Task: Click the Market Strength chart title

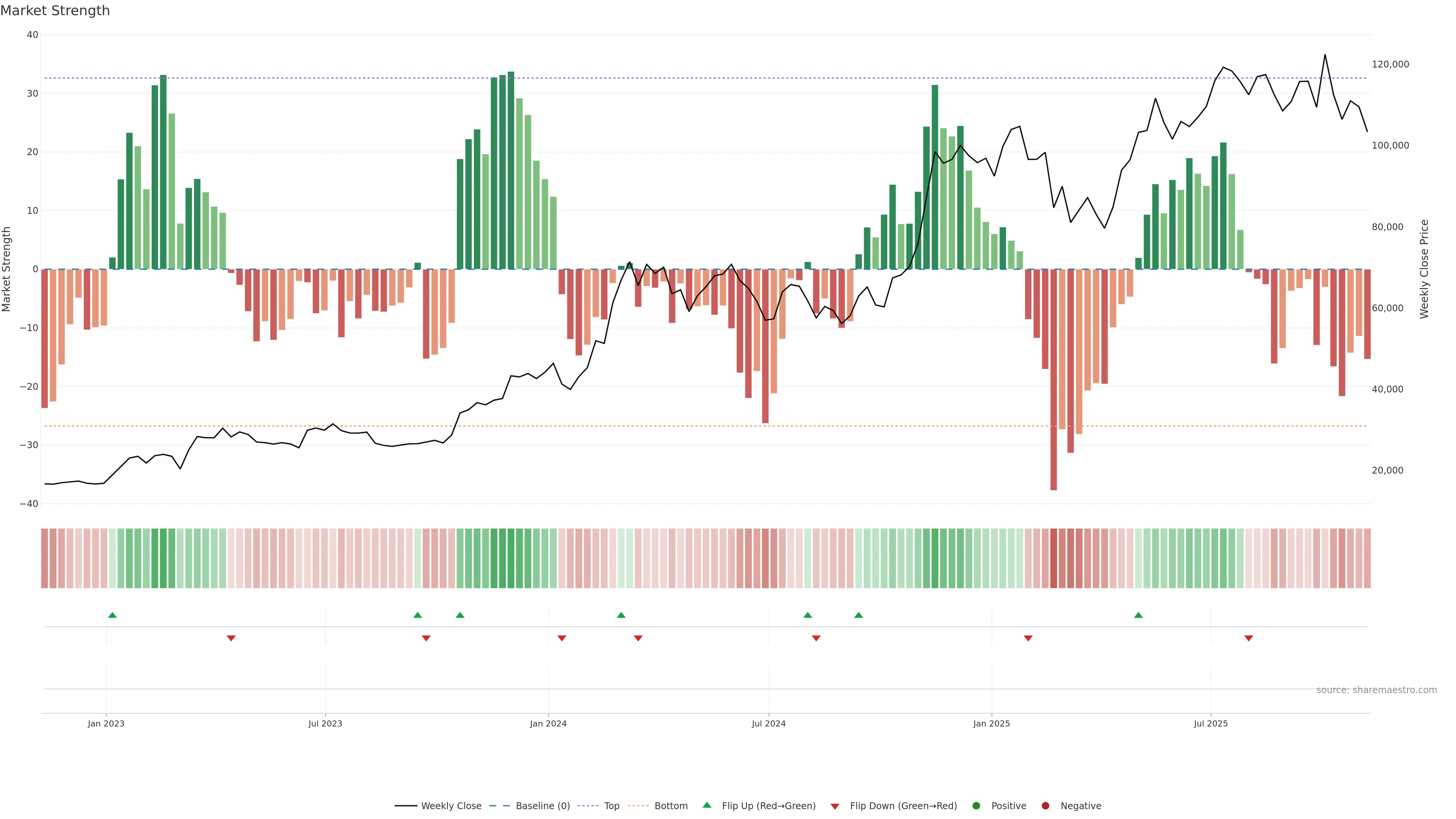Action: pyautogui.click(x=55, y=11)
